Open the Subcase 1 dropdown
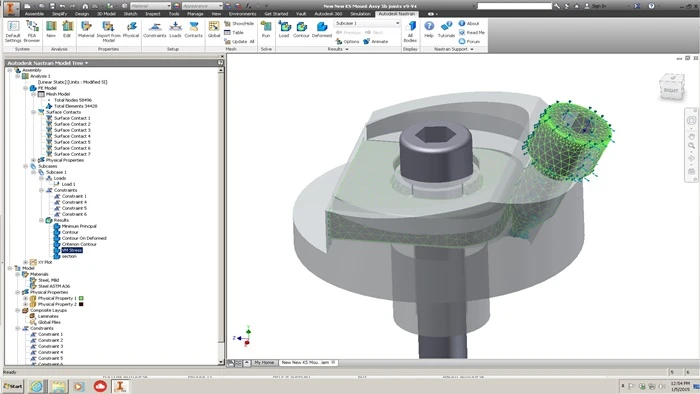 367,23
